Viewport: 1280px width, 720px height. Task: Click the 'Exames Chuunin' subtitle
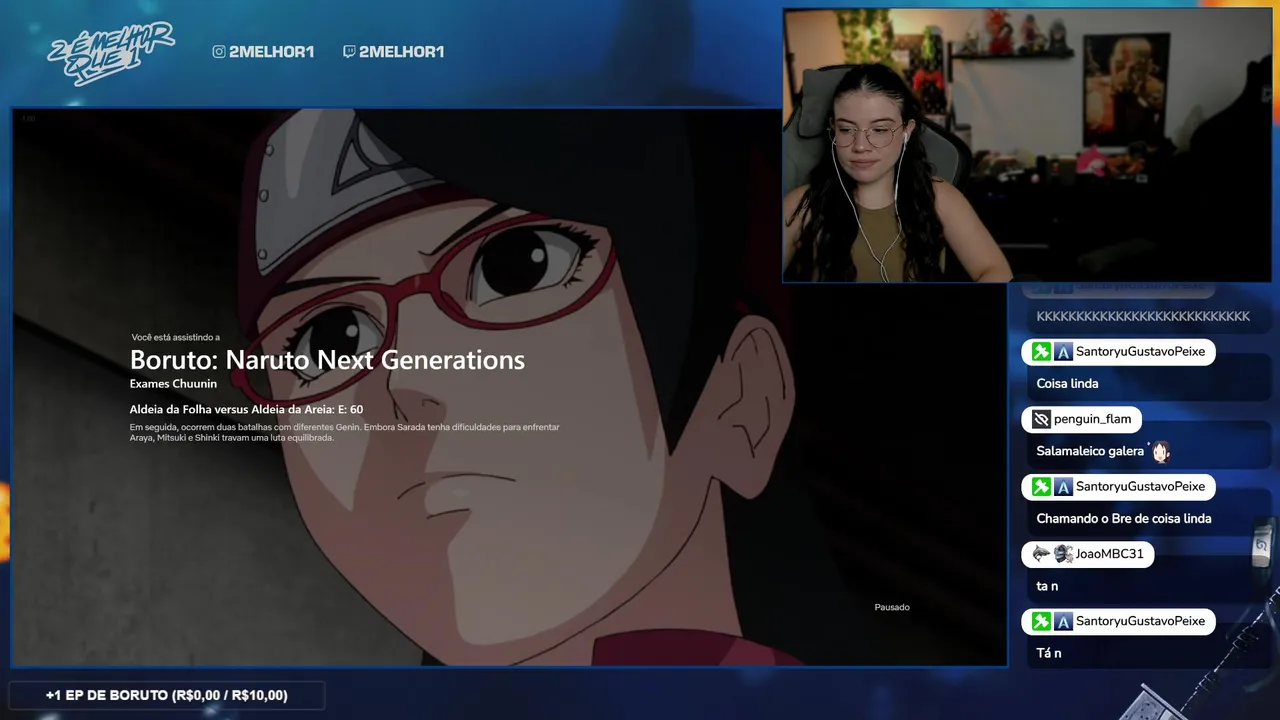click(x=173, y=384)
